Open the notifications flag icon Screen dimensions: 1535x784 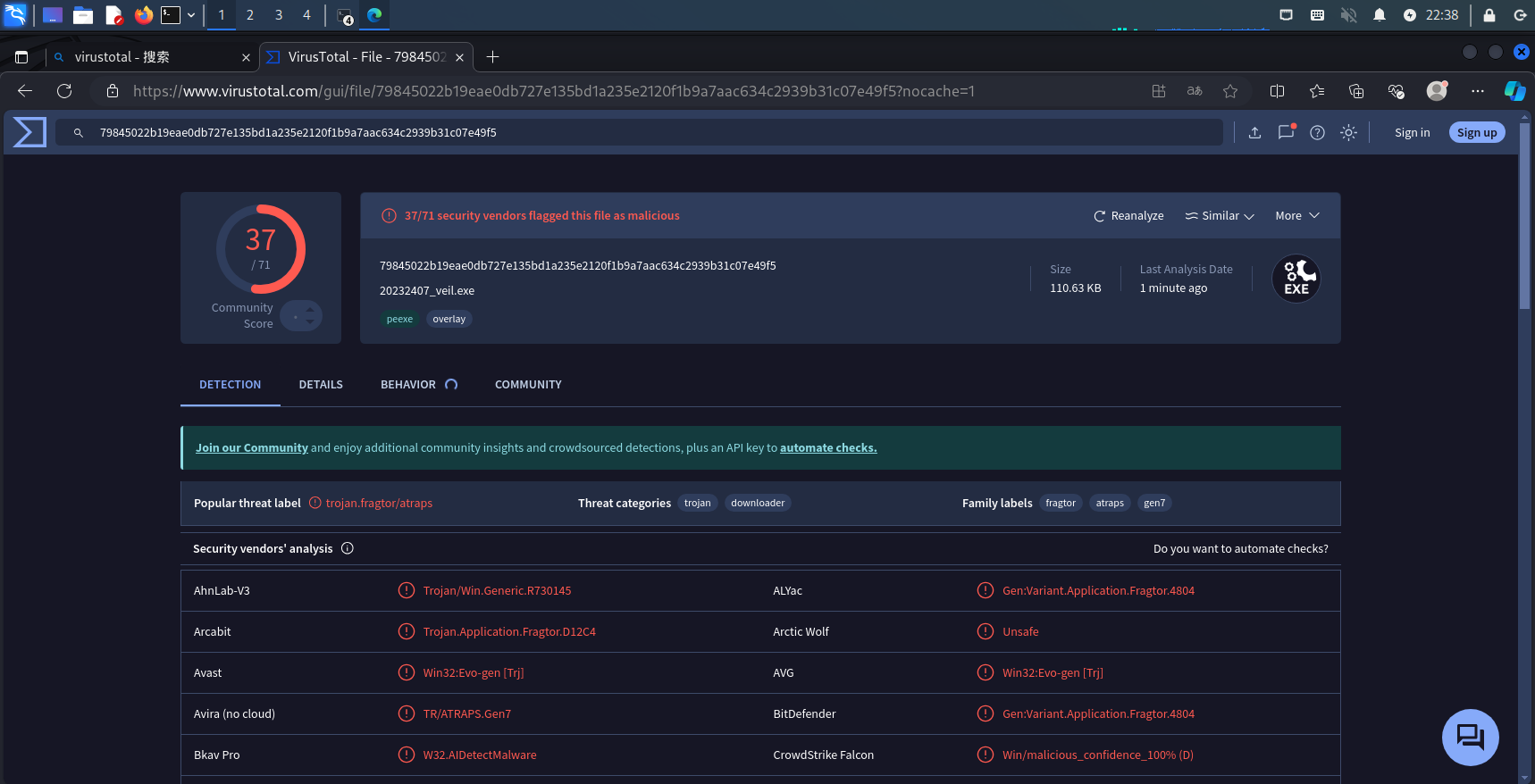tap(1286, 132)
